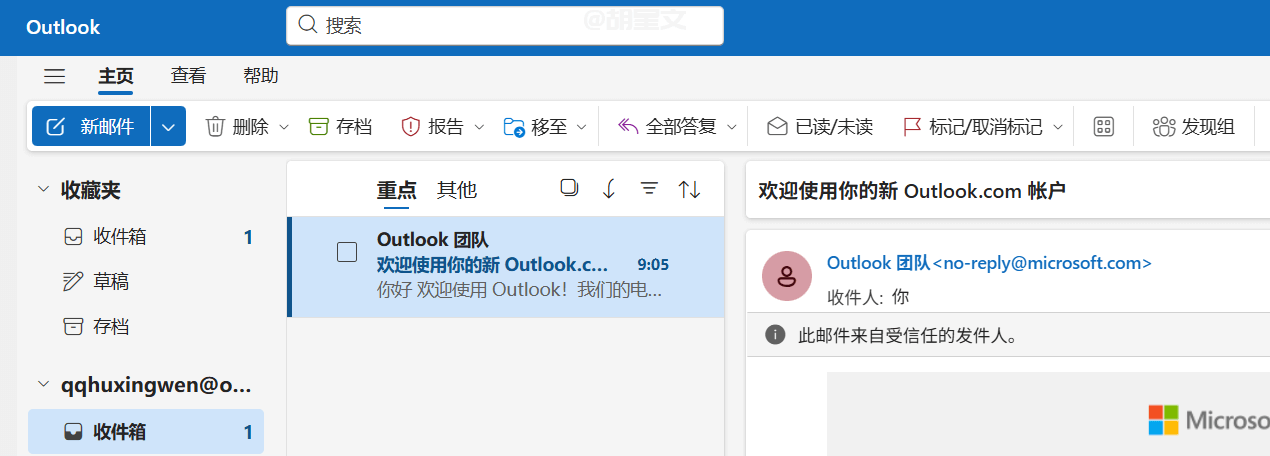Mark message via 已读/未读 envelope icon
The height and width of the screenshot is (456, 1270).
pyautogui.click(x=777, y=127)
